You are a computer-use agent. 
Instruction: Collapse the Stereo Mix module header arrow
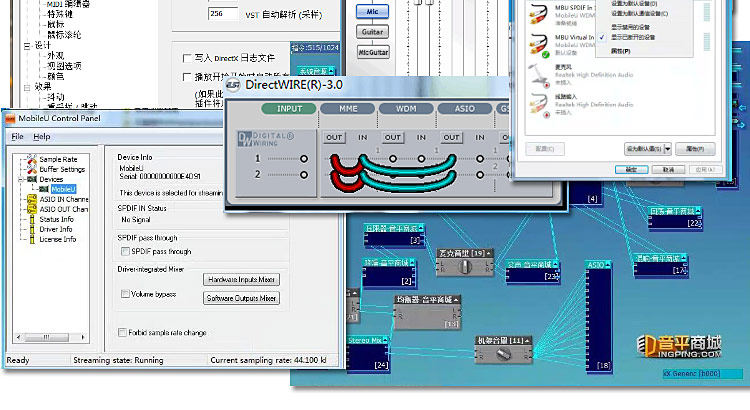[x=385, y=340]
